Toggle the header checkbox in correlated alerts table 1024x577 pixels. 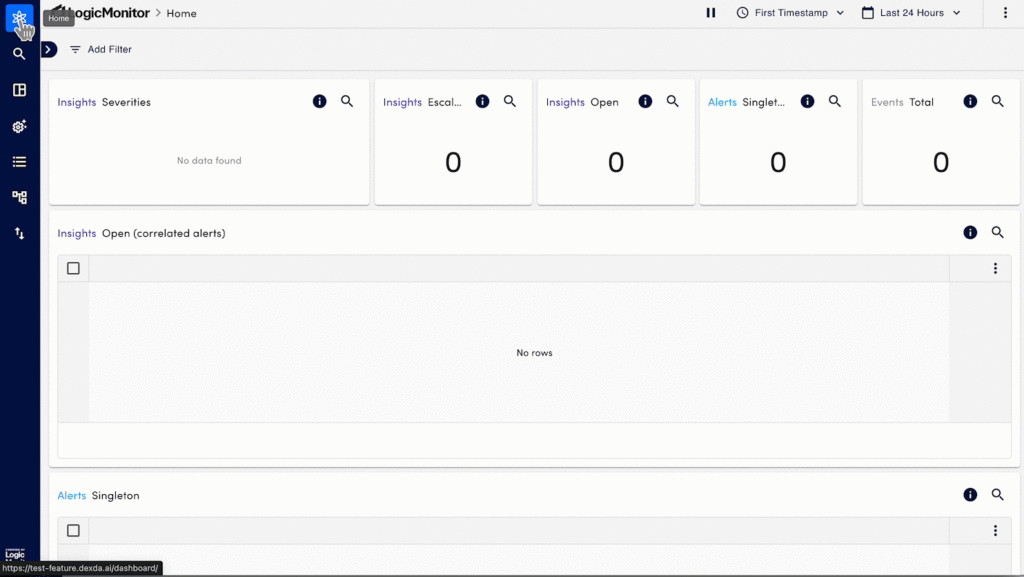[x=73, y=268]
